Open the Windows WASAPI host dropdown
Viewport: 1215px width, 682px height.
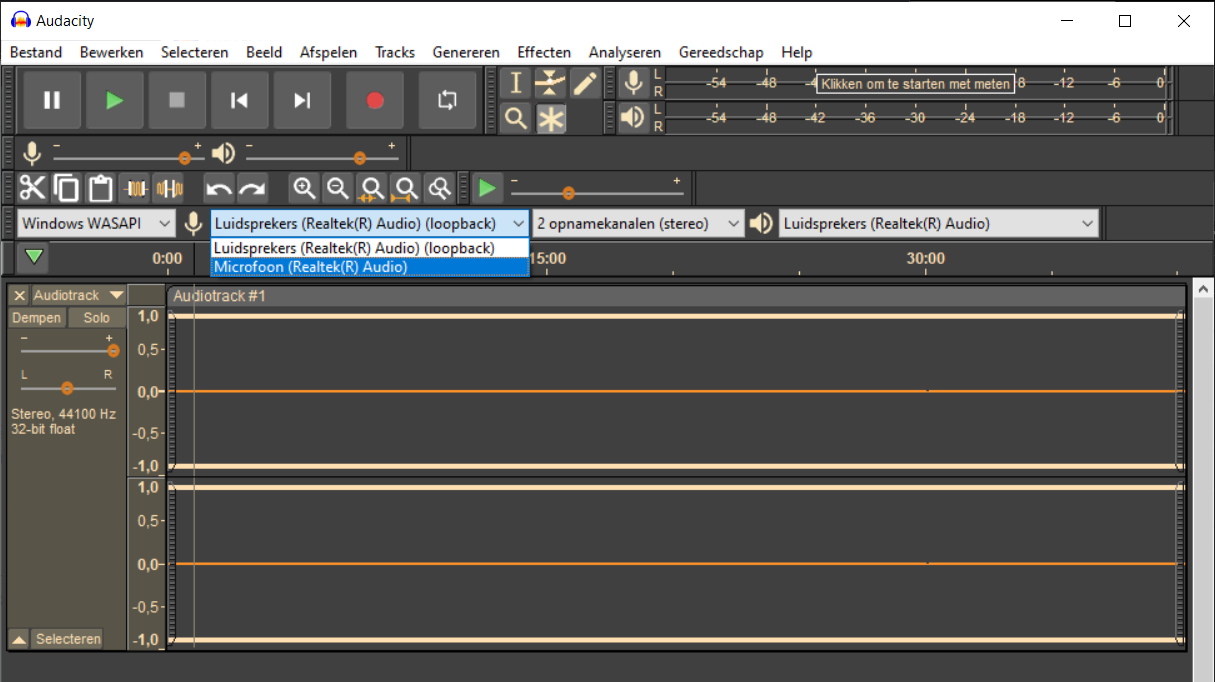coord(96,223)
